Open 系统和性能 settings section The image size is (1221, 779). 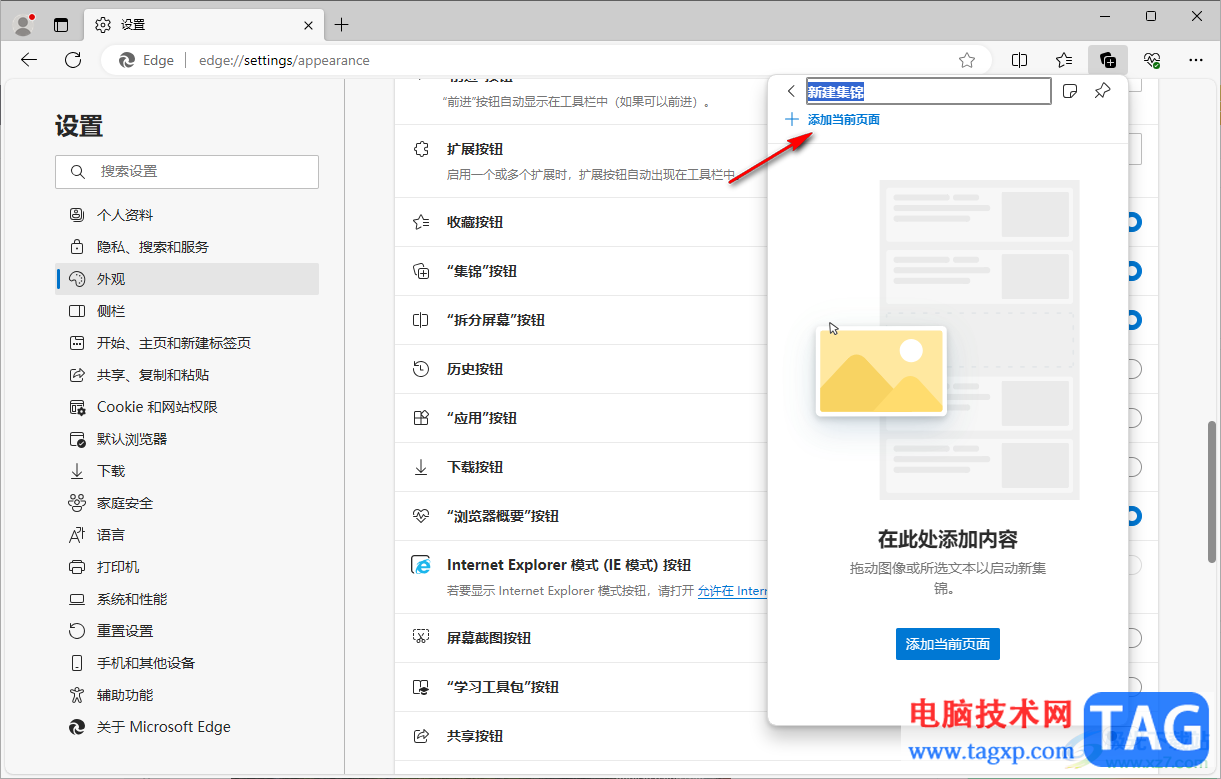[x=187, y=599]
